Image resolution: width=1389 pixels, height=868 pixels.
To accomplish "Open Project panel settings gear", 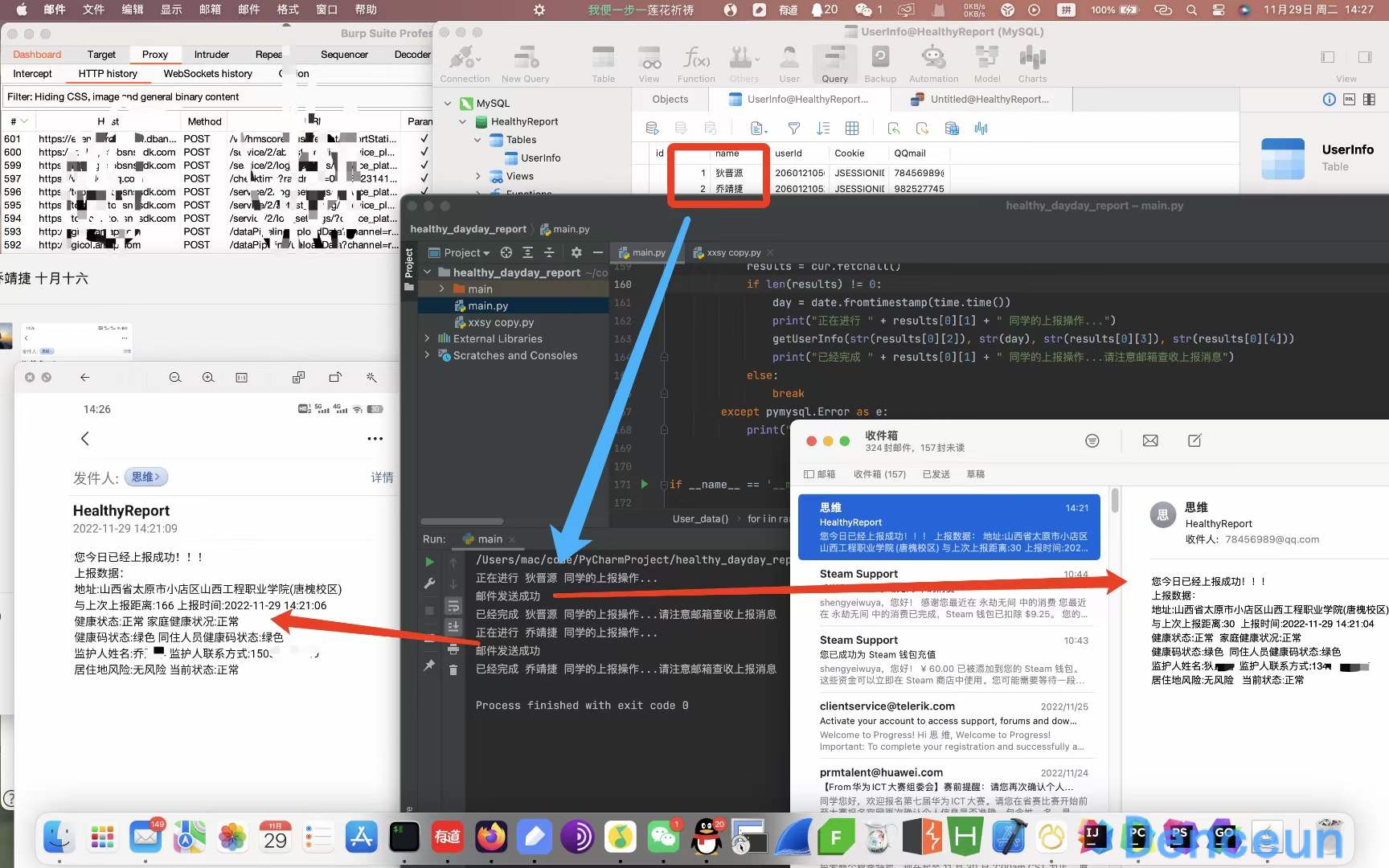I will [576, 252].
